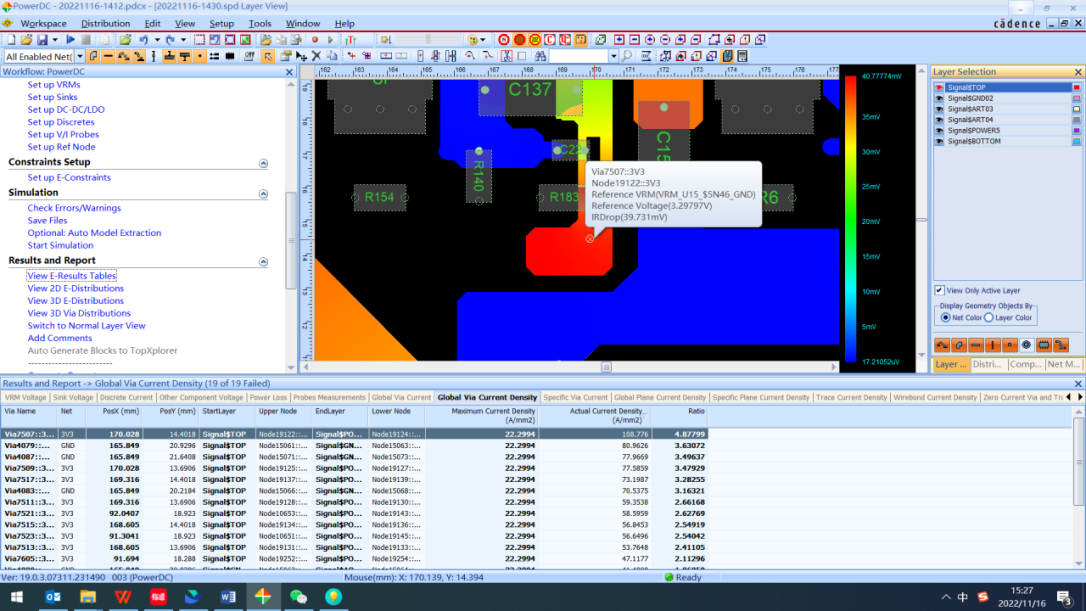Click the red circled C icon
Viewport: 1086px width, 611px height.
pyautogui.click(x=549, y=39)
